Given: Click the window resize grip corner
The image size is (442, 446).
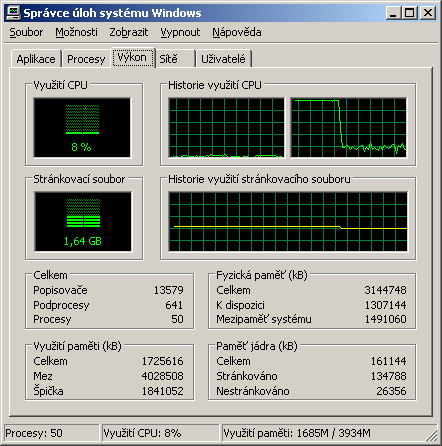Looking at the screenshot, I should [432, 435].
